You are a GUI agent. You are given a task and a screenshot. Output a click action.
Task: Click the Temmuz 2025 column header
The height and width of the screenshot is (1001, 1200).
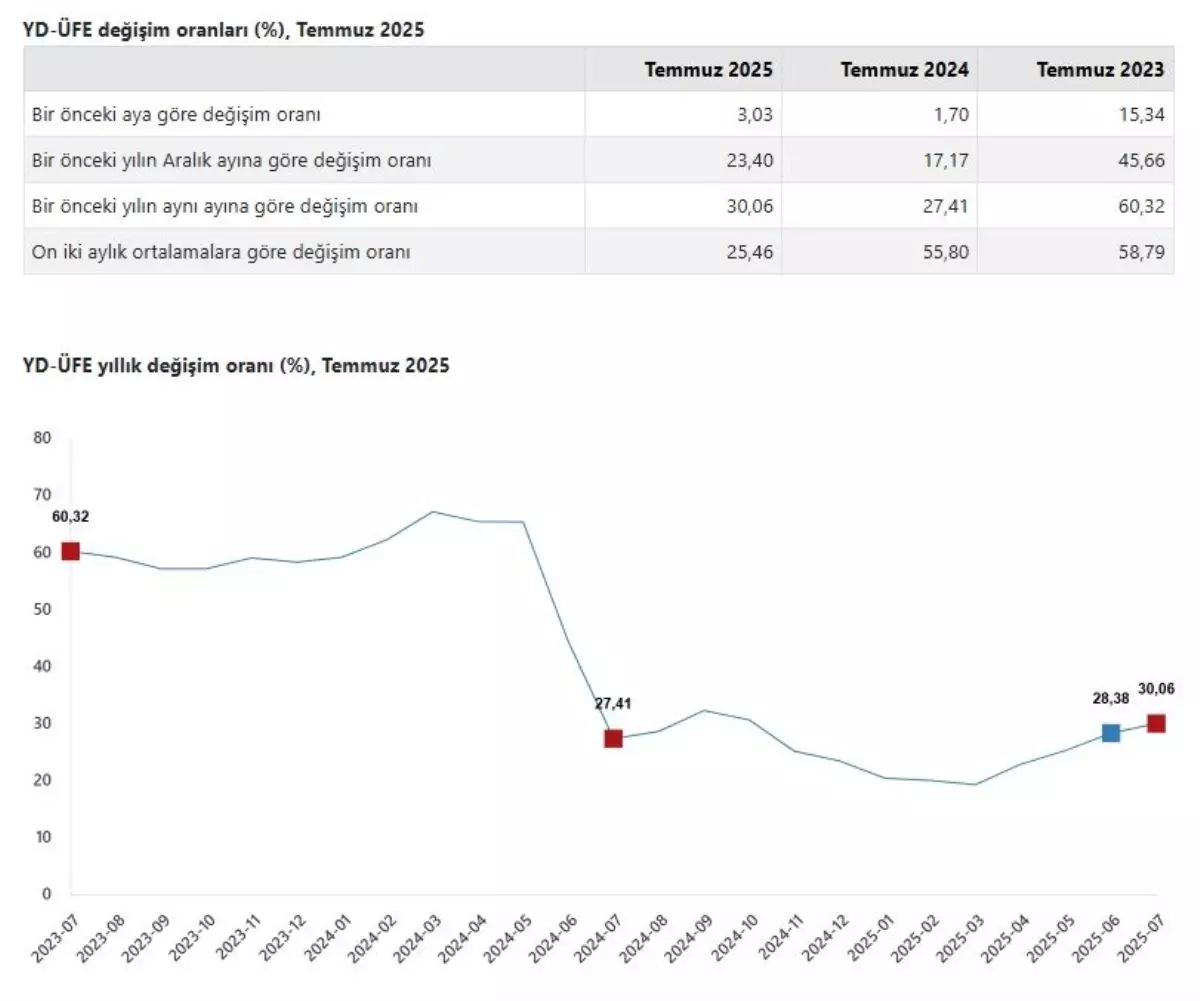point(708,70)
